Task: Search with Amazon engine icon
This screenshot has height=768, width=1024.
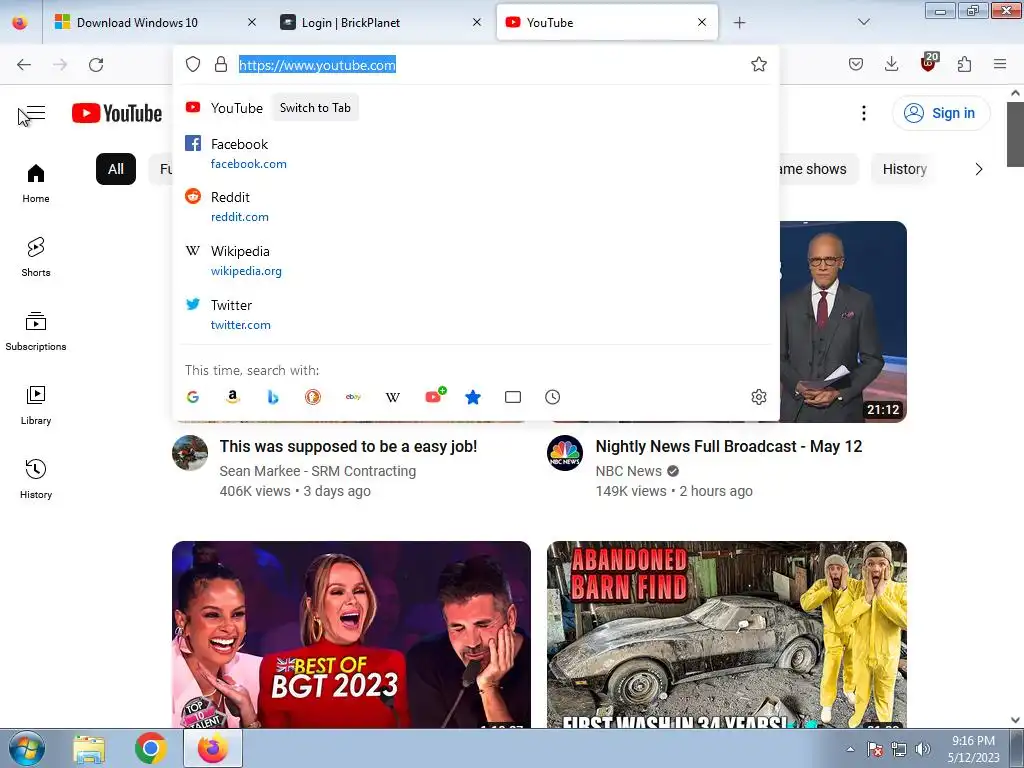Action: (232, 397)
